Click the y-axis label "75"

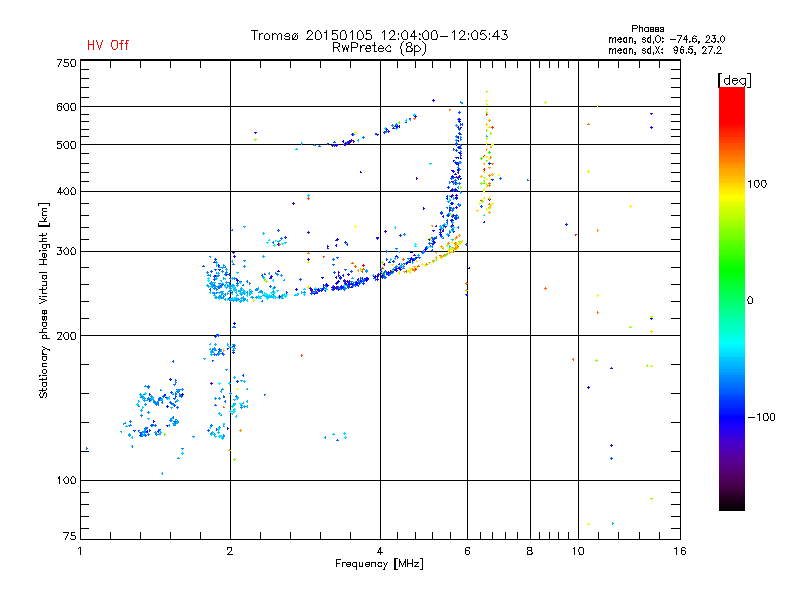pyautogui.click(x=70, y=536)
